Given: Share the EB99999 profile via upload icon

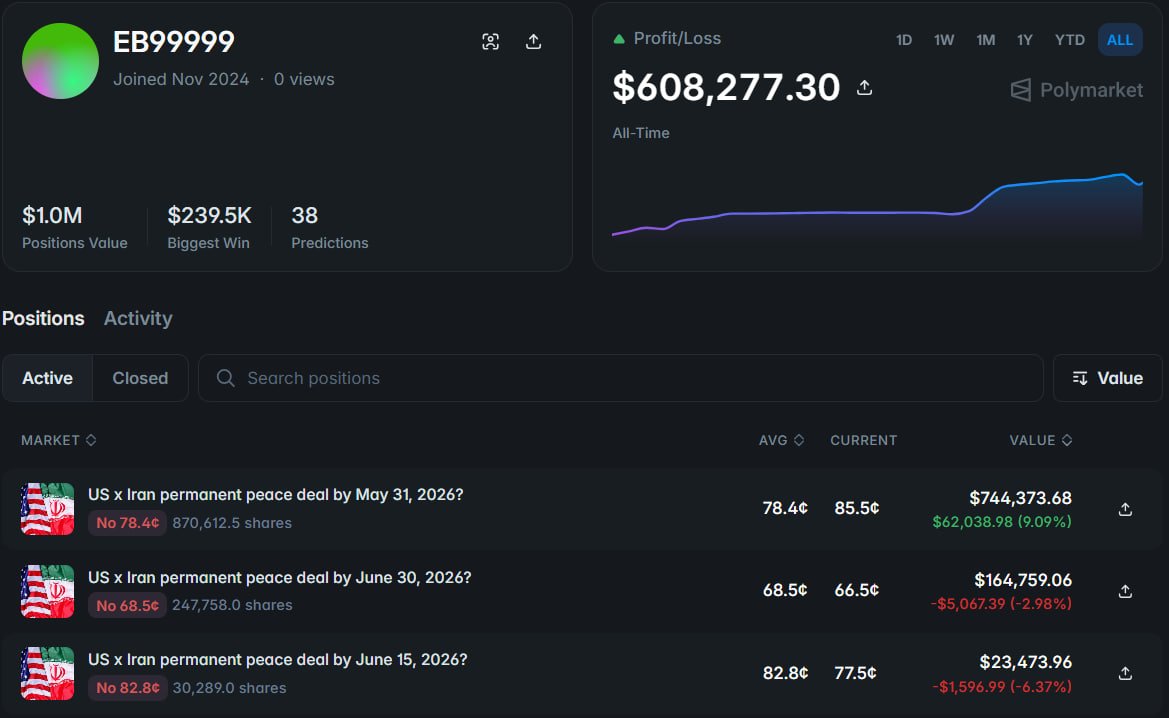Looking at the screenshot, I should (533, 42).
